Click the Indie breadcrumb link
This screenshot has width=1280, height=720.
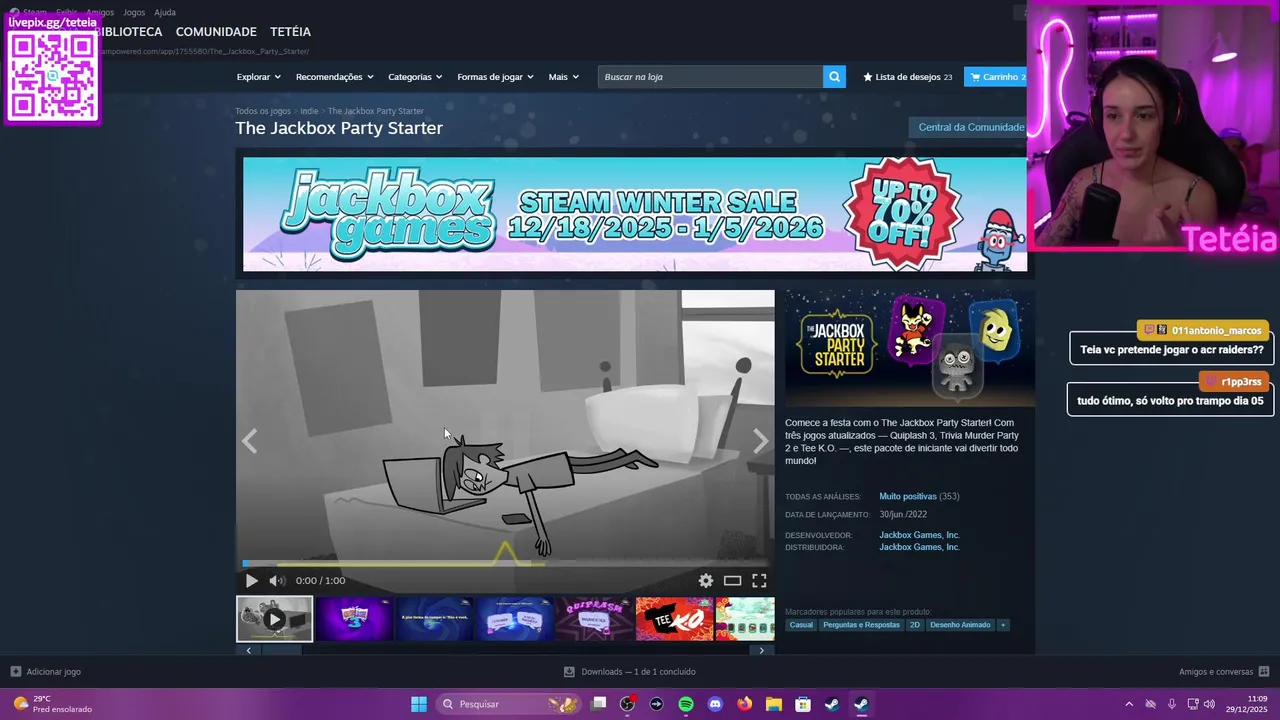(309, 111)
